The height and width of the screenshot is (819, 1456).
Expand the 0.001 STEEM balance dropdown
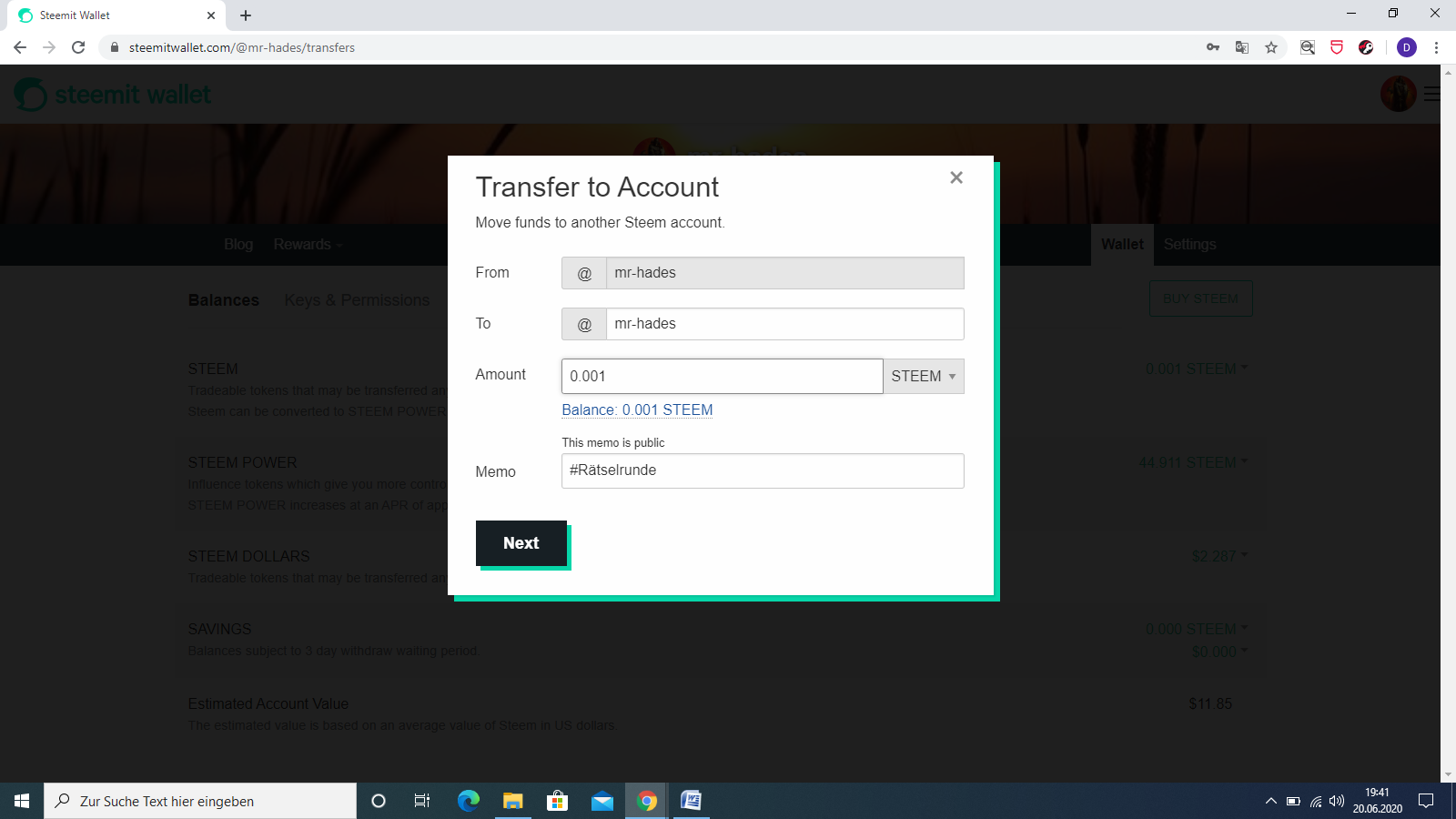1197,369
